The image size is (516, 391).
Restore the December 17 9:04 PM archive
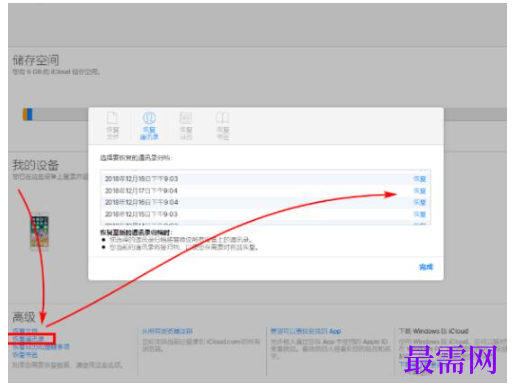coord(420,191)
